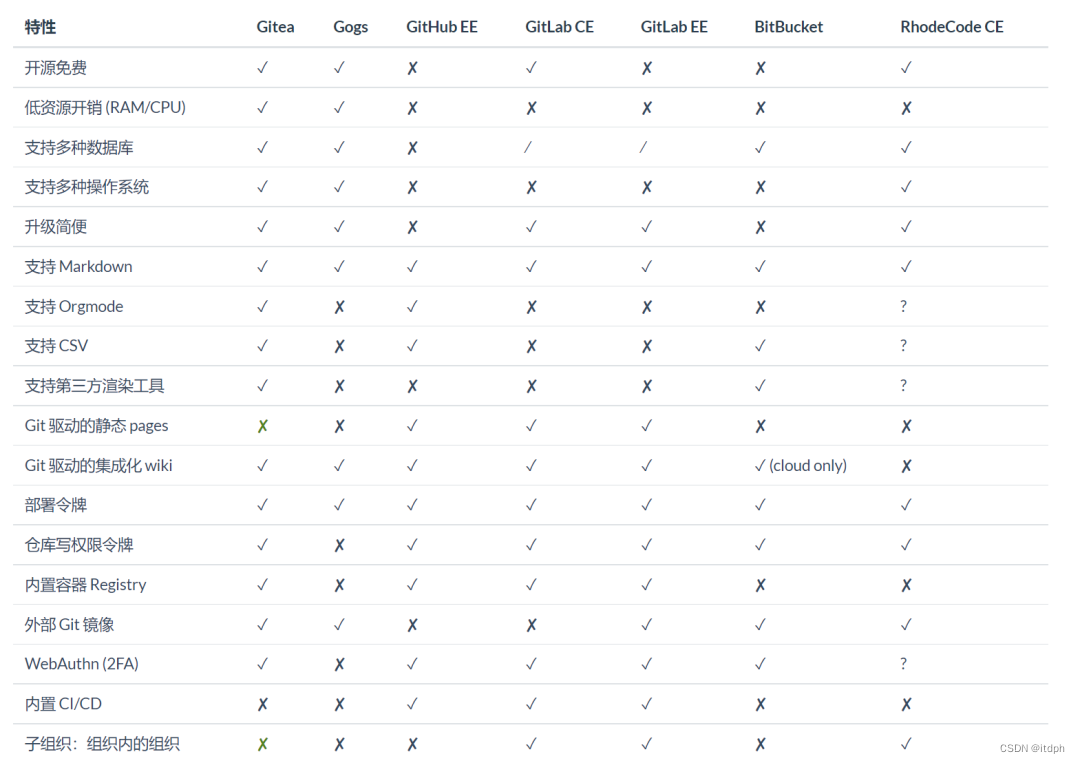Click the 特性 header cell

[40, 27]
